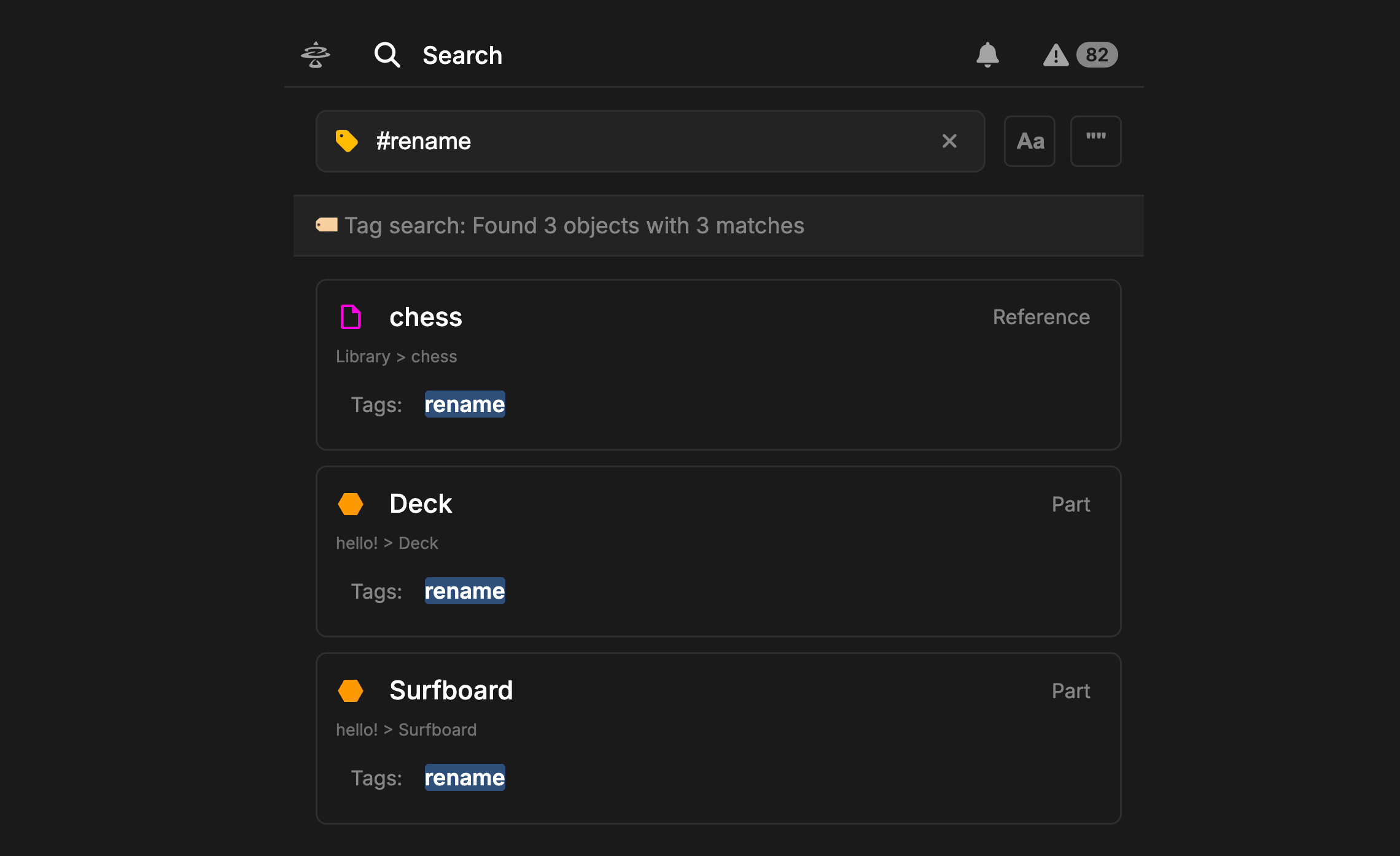1400x856 pixels.
Task: Click the 82 warnings count badge
Action: pos(1097,55)
